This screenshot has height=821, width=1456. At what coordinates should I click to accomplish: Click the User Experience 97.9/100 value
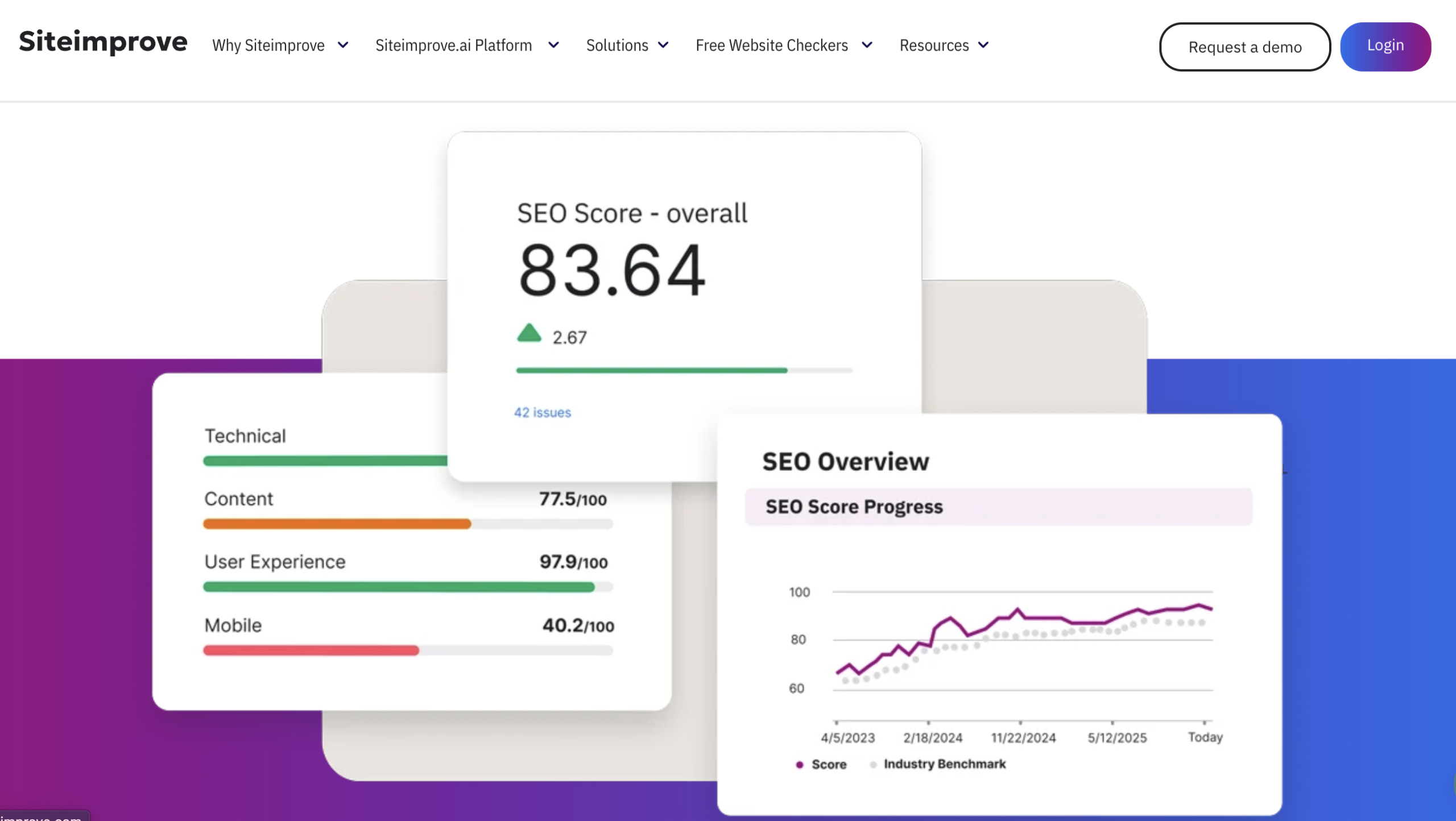[x=573, y=562]
